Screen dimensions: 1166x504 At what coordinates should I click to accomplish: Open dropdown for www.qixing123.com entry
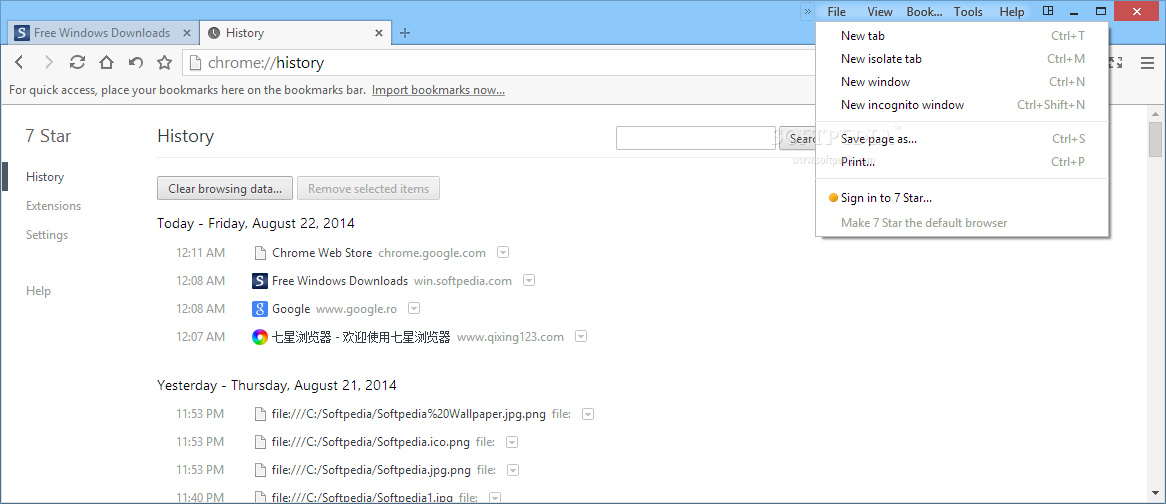pos(581,337)
